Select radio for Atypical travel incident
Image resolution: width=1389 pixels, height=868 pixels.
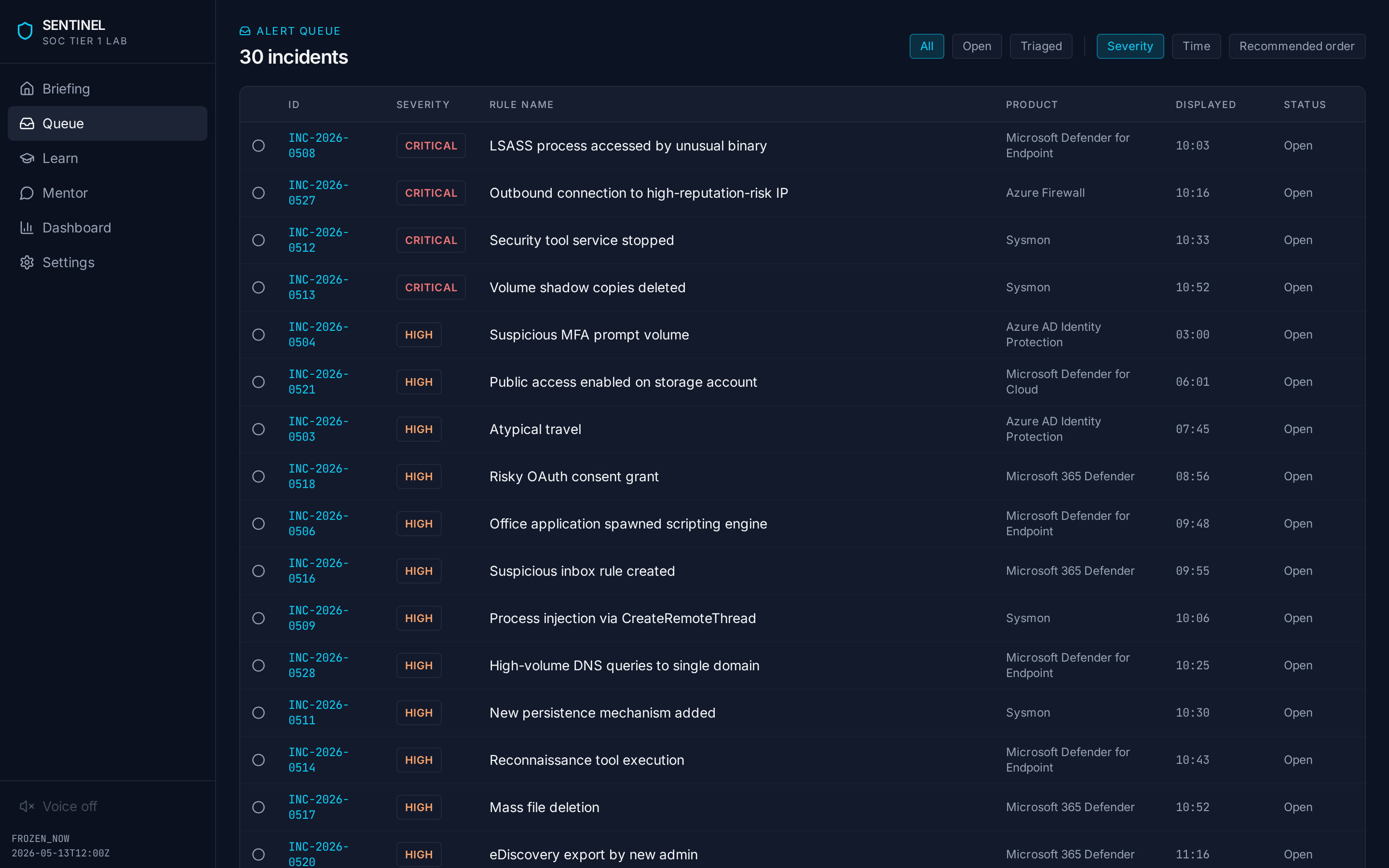259,429
